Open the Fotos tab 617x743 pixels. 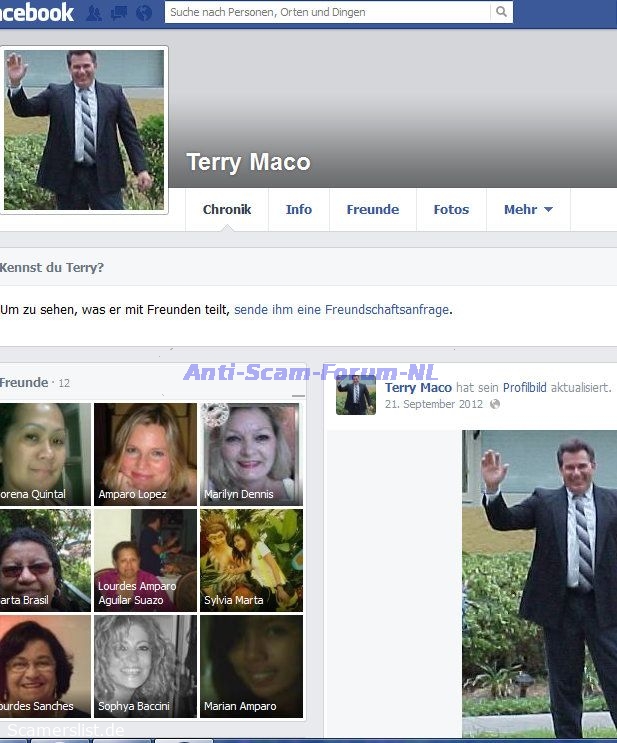point(451,209)
